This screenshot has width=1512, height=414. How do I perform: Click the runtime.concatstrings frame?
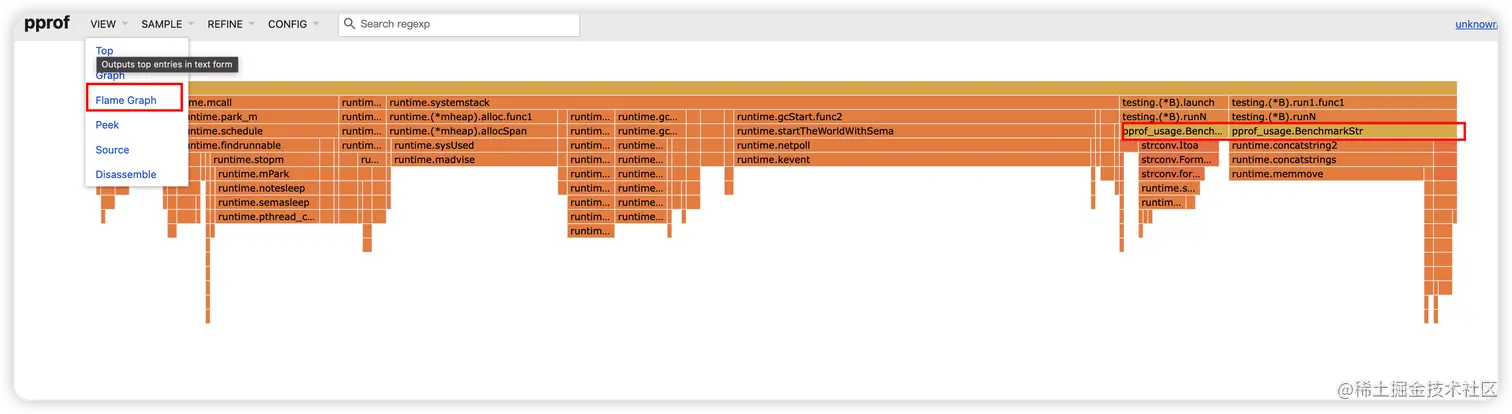tap(1331, 159)
